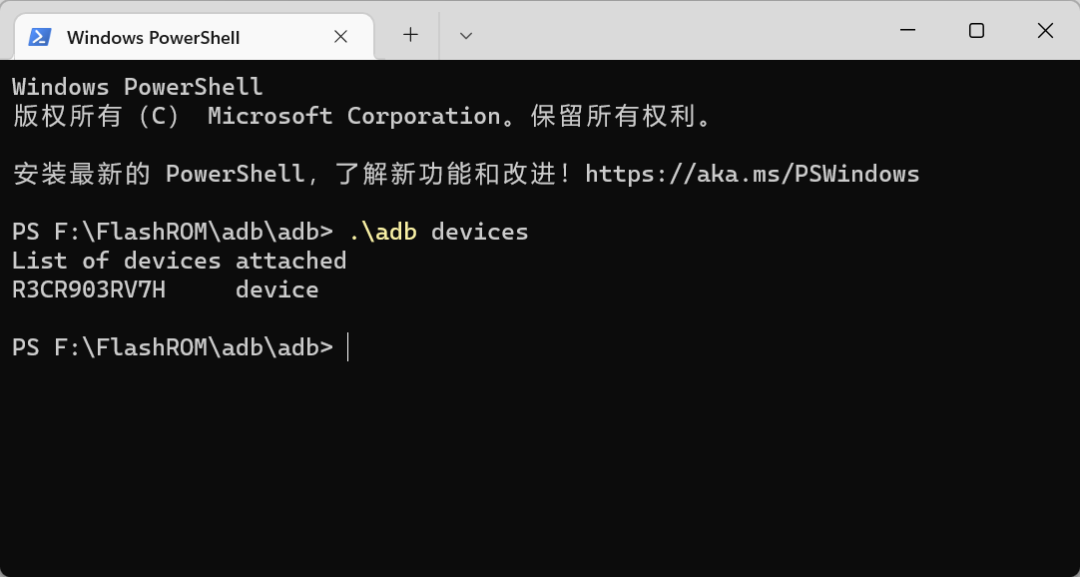Select the Windows PowerShell tab title

point(153,38)
